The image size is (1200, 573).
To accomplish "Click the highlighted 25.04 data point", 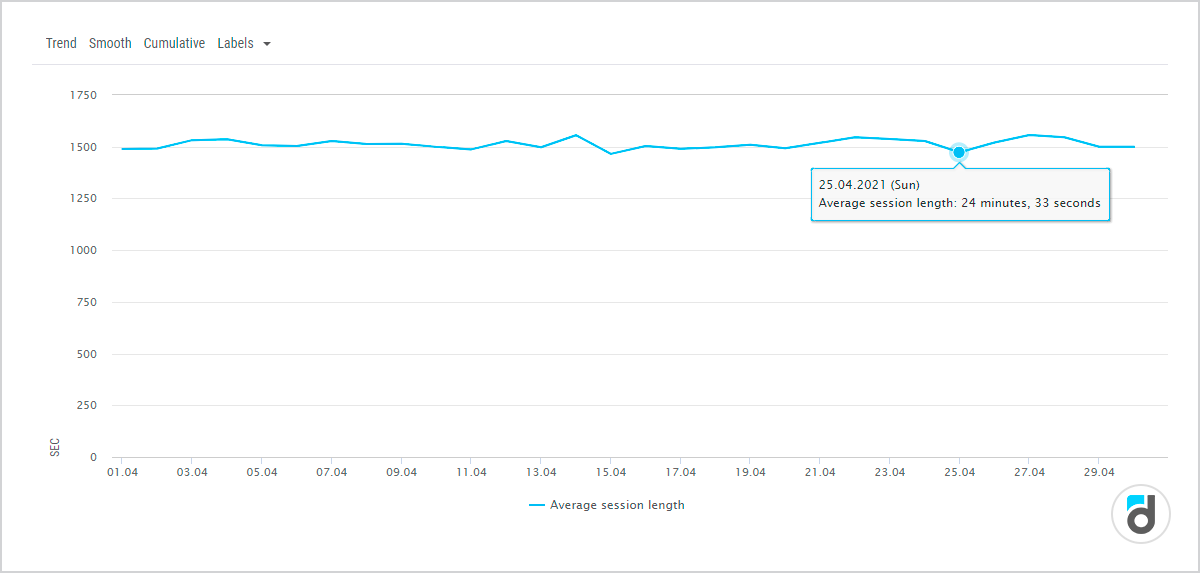I will [959, 152].
